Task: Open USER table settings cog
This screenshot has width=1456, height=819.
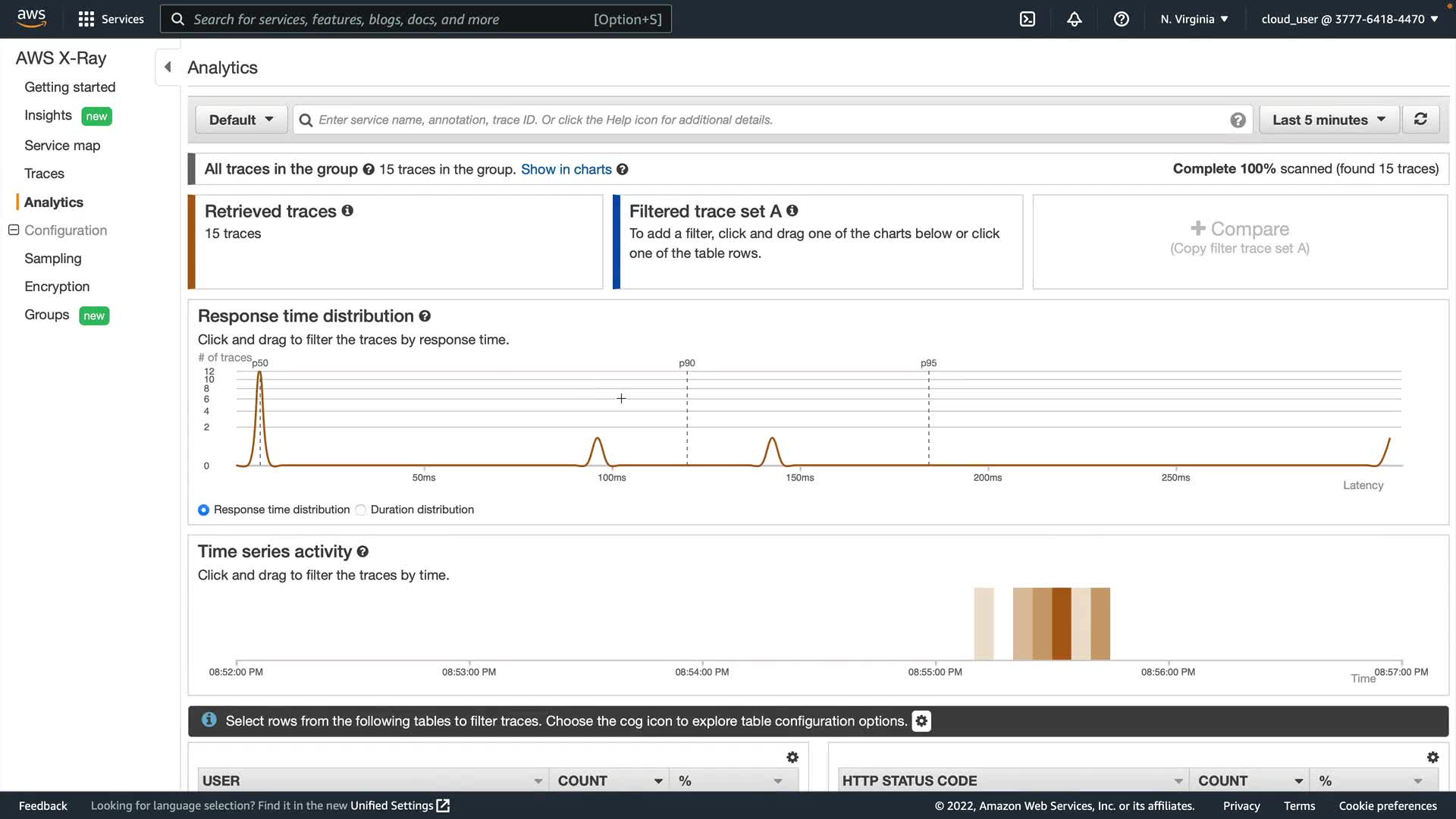Action: pos(792,757)
